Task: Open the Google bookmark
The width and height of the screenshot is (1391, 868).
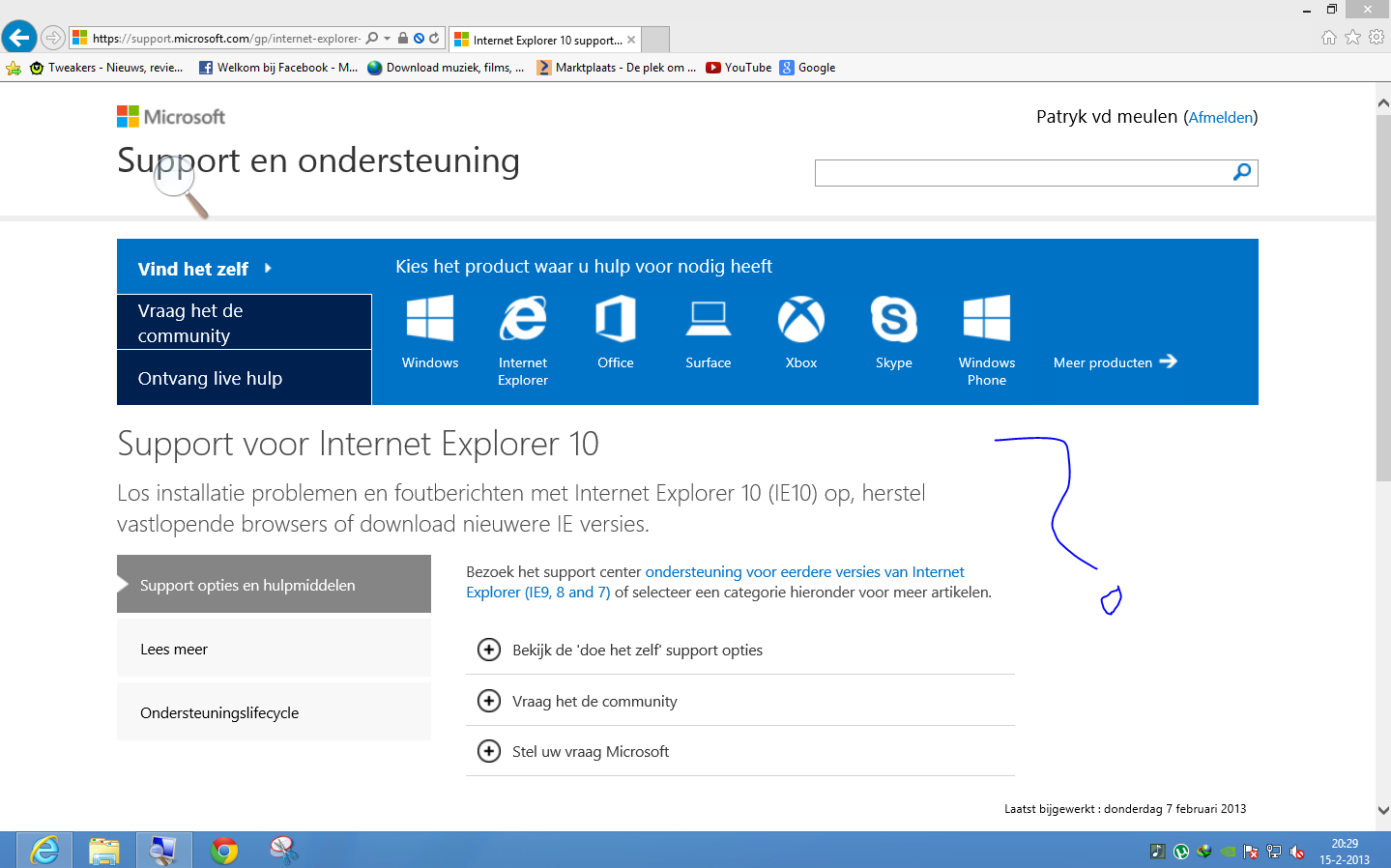Action: [807, 68]
